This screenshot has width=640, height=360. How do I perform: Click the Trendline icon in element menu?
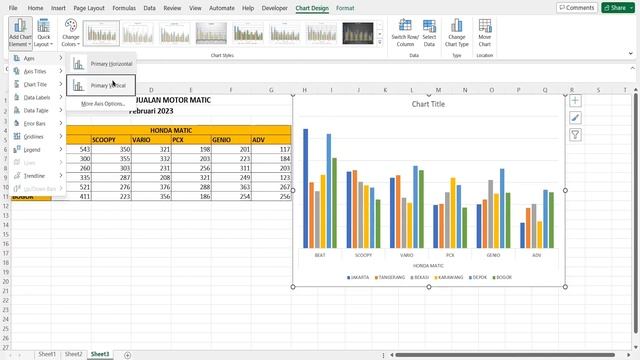pos(17,176)
